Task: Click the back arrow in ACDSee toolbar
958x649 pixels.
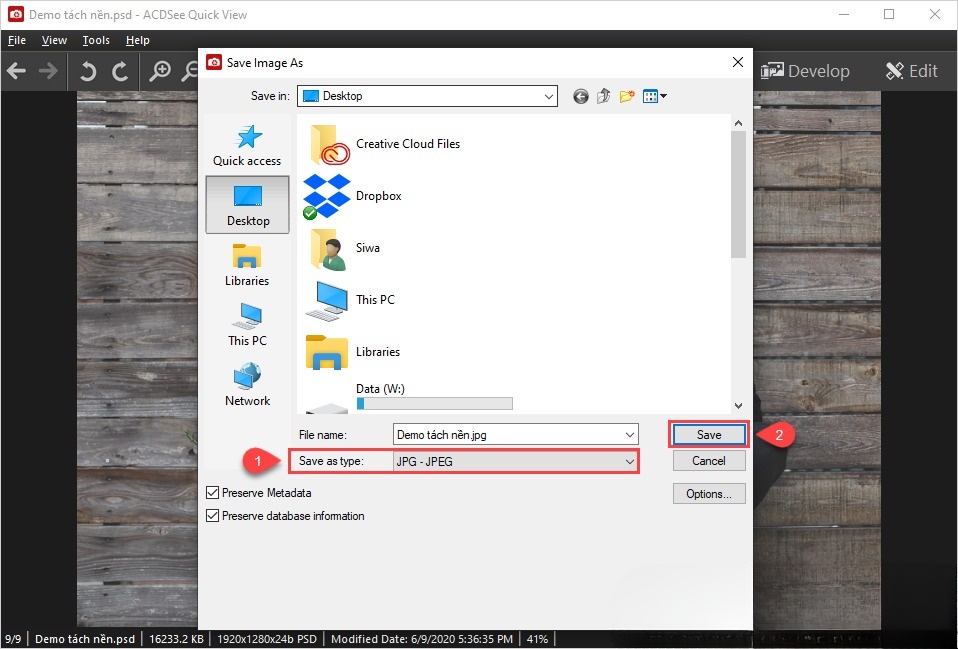Action: (x=16, y=71)
